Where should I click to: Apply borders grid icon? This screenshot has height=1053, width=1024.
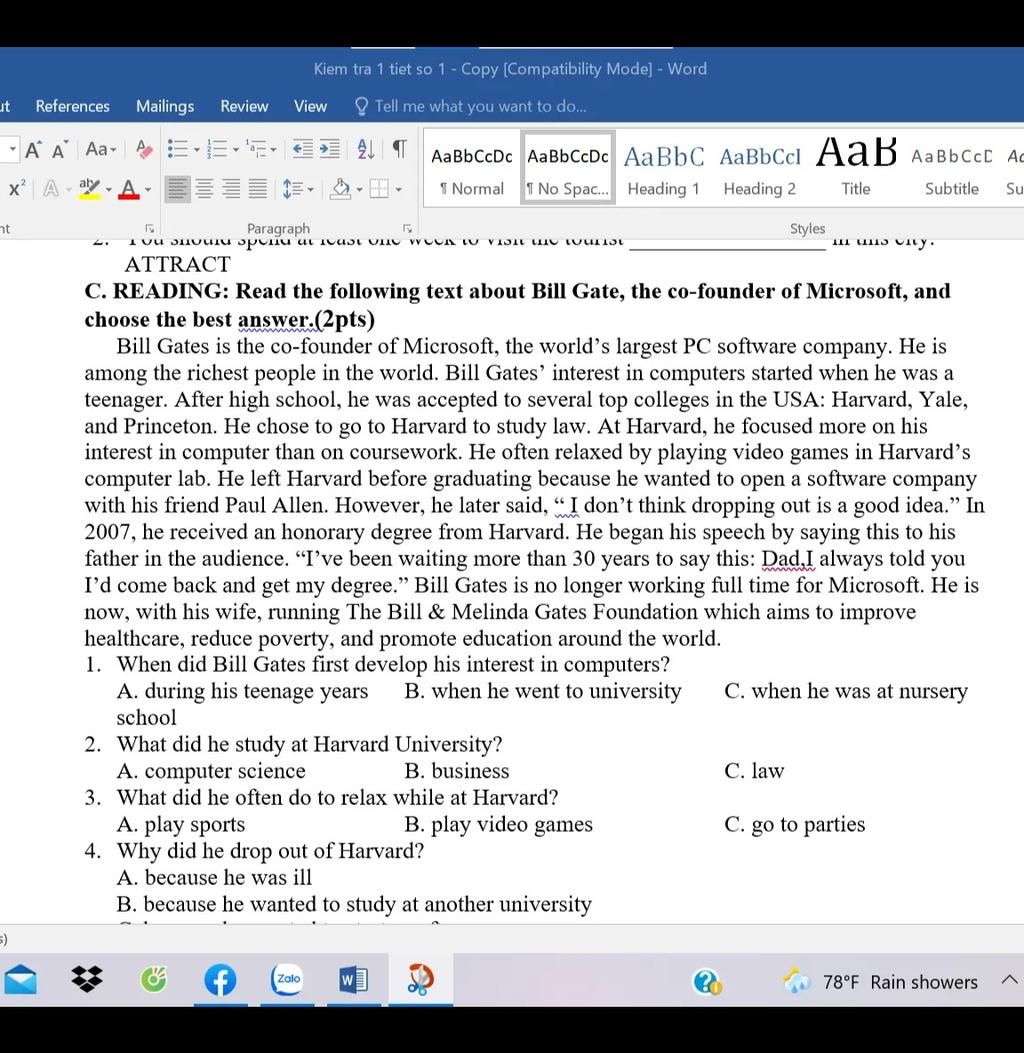pos(379,189)
